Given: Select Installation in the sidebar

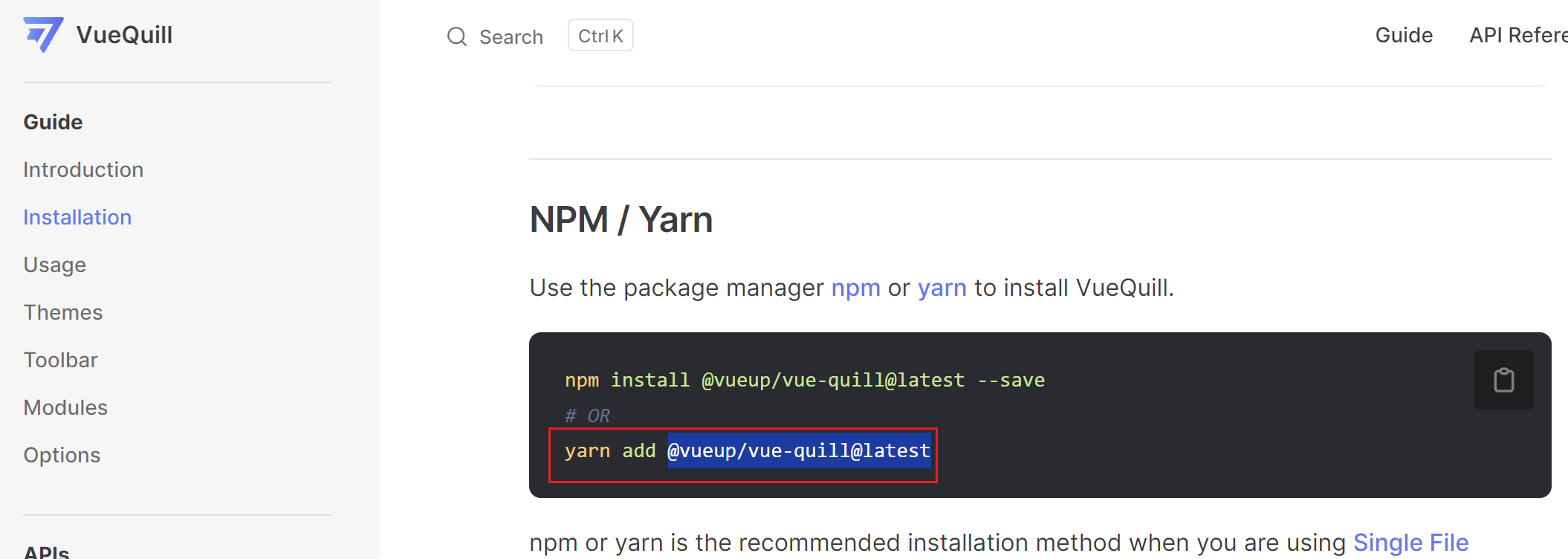Looking at the screenshot, I should pos(77,217).
